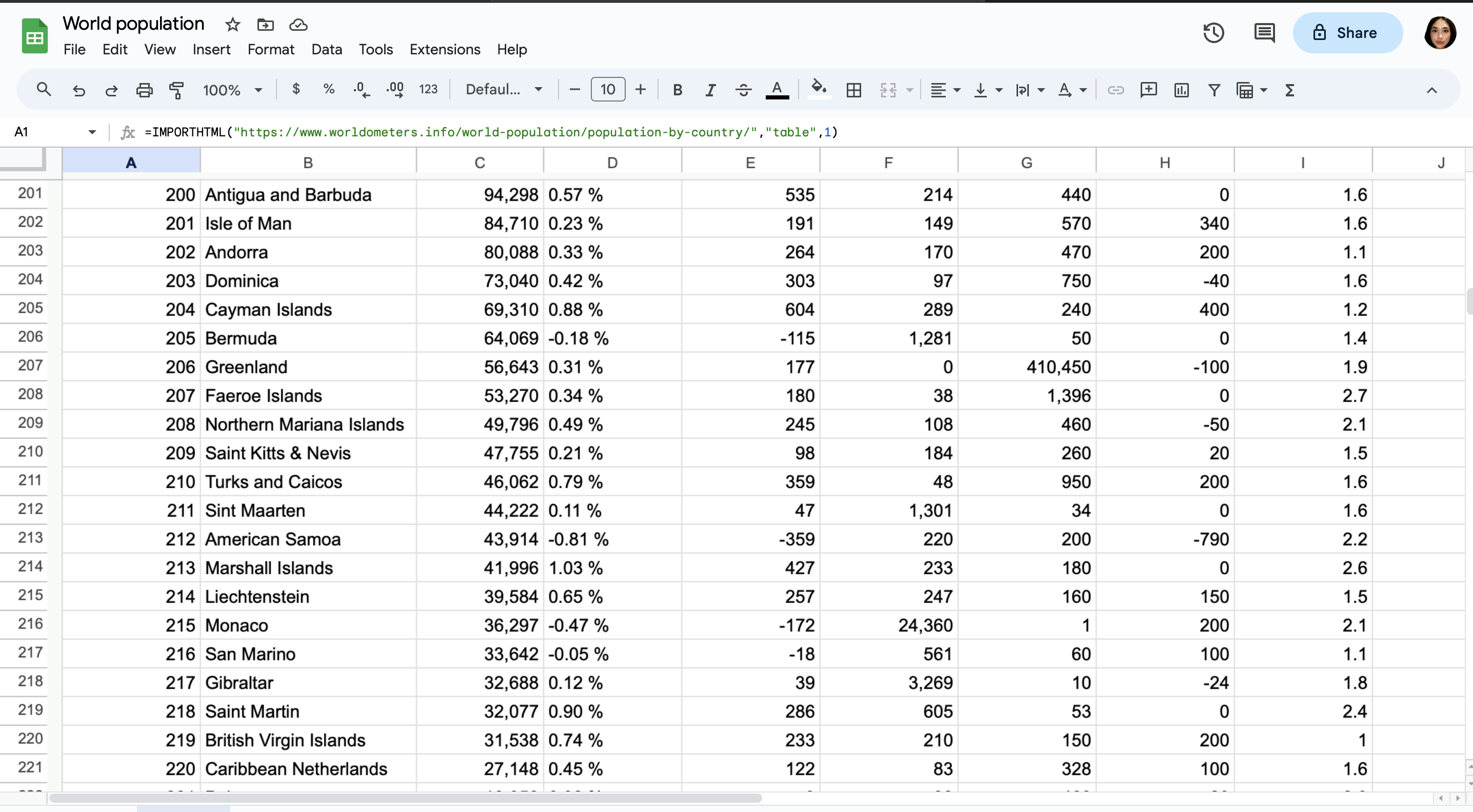Toggle bold formatting
The image size is (1473, 812).
pyautogui.click(x=677, y=90)
